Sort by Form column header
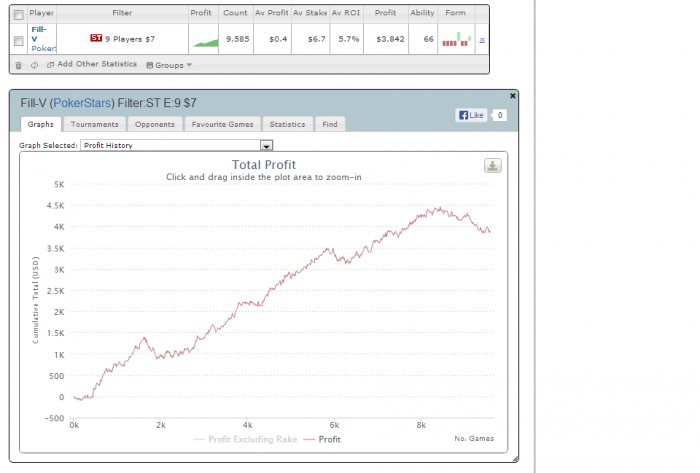 (x=455, y=13)
